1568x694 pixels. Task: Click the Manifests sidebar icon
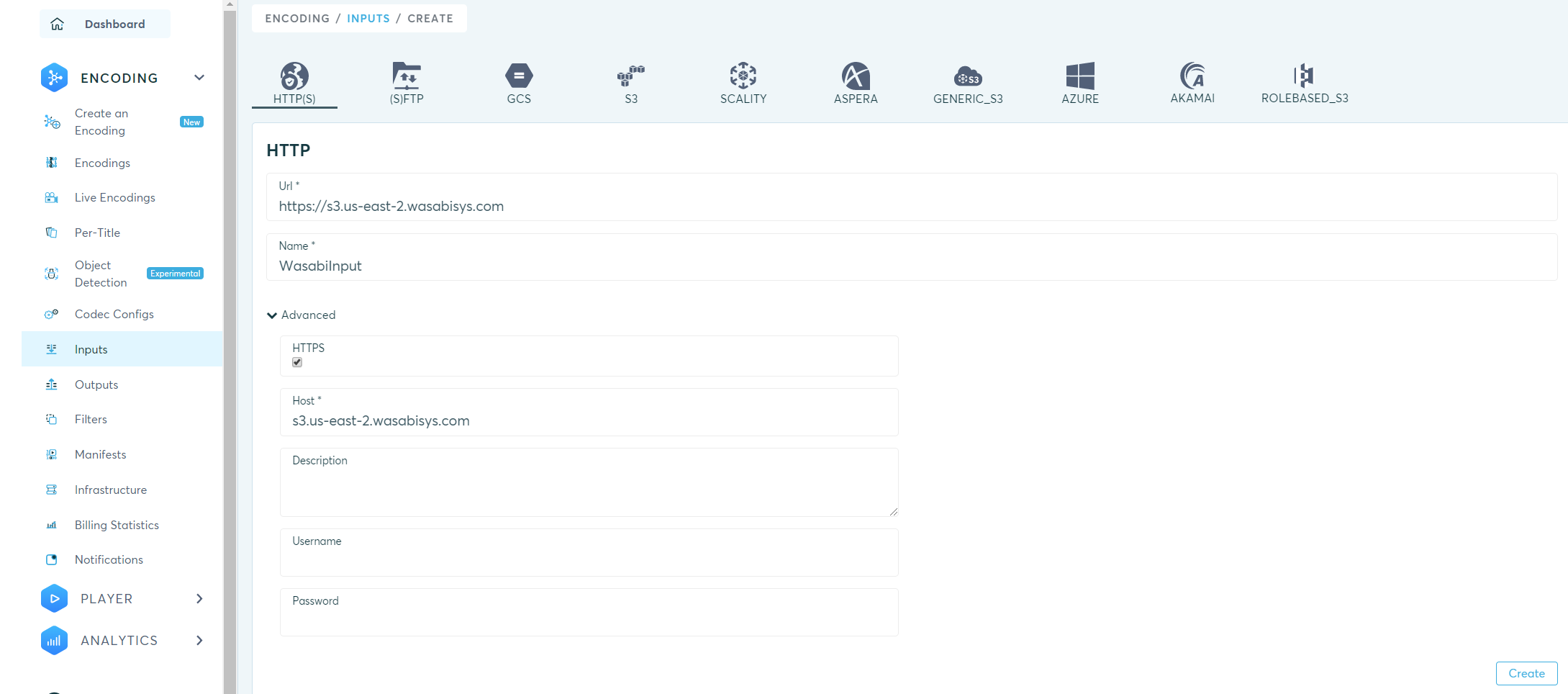click(x=52, y=454)
